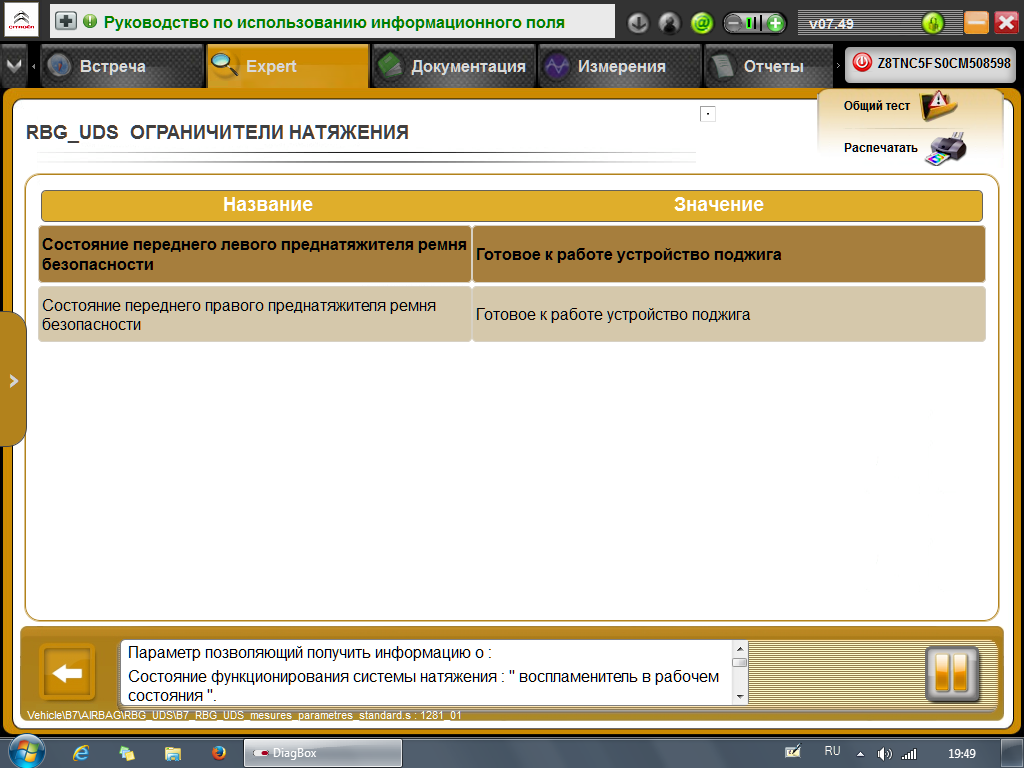Click the clock showing 19:49
Viewport: 1024px width, 768px height.
pyautogui.click(x=961, y=754)
